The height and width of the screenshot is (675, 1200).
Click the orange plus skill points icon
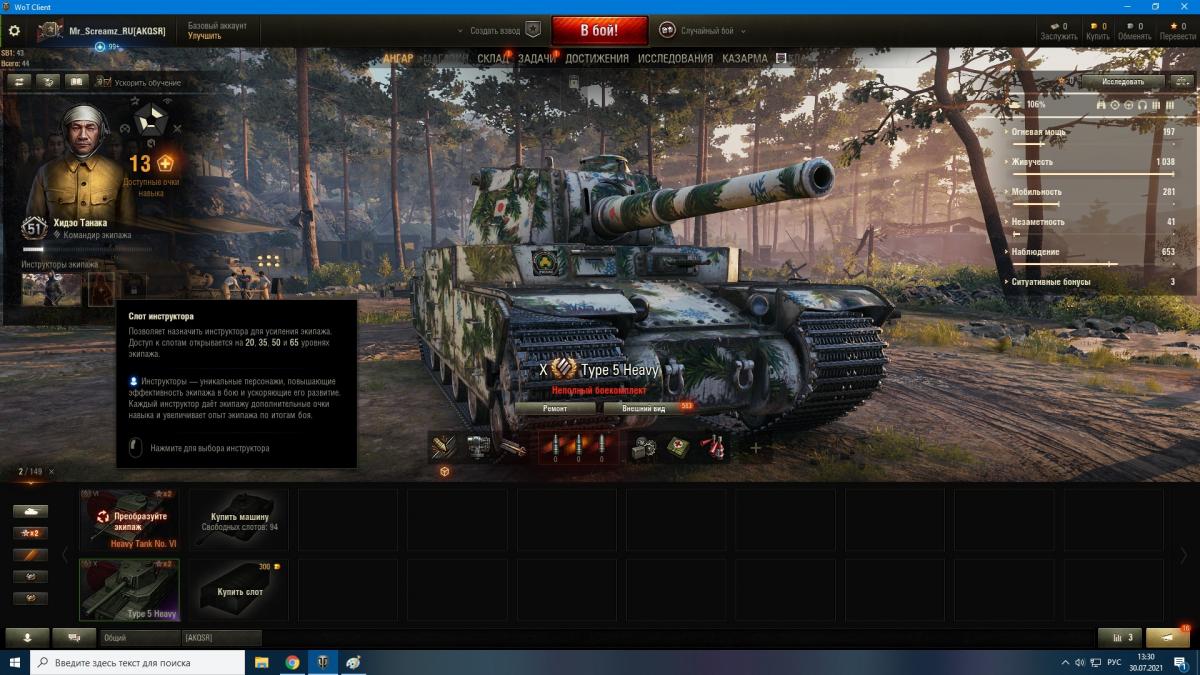[165, 163]
